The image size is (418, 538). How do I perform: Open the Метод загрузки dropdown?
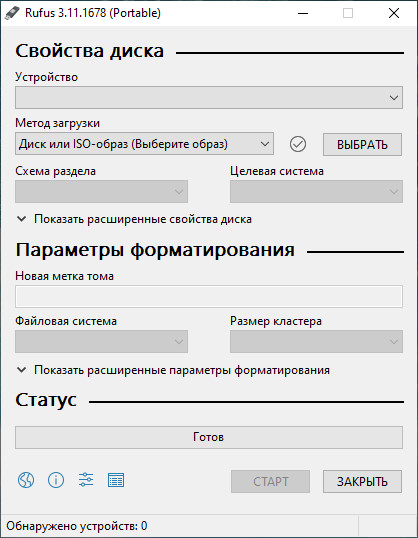pos(144,144)
